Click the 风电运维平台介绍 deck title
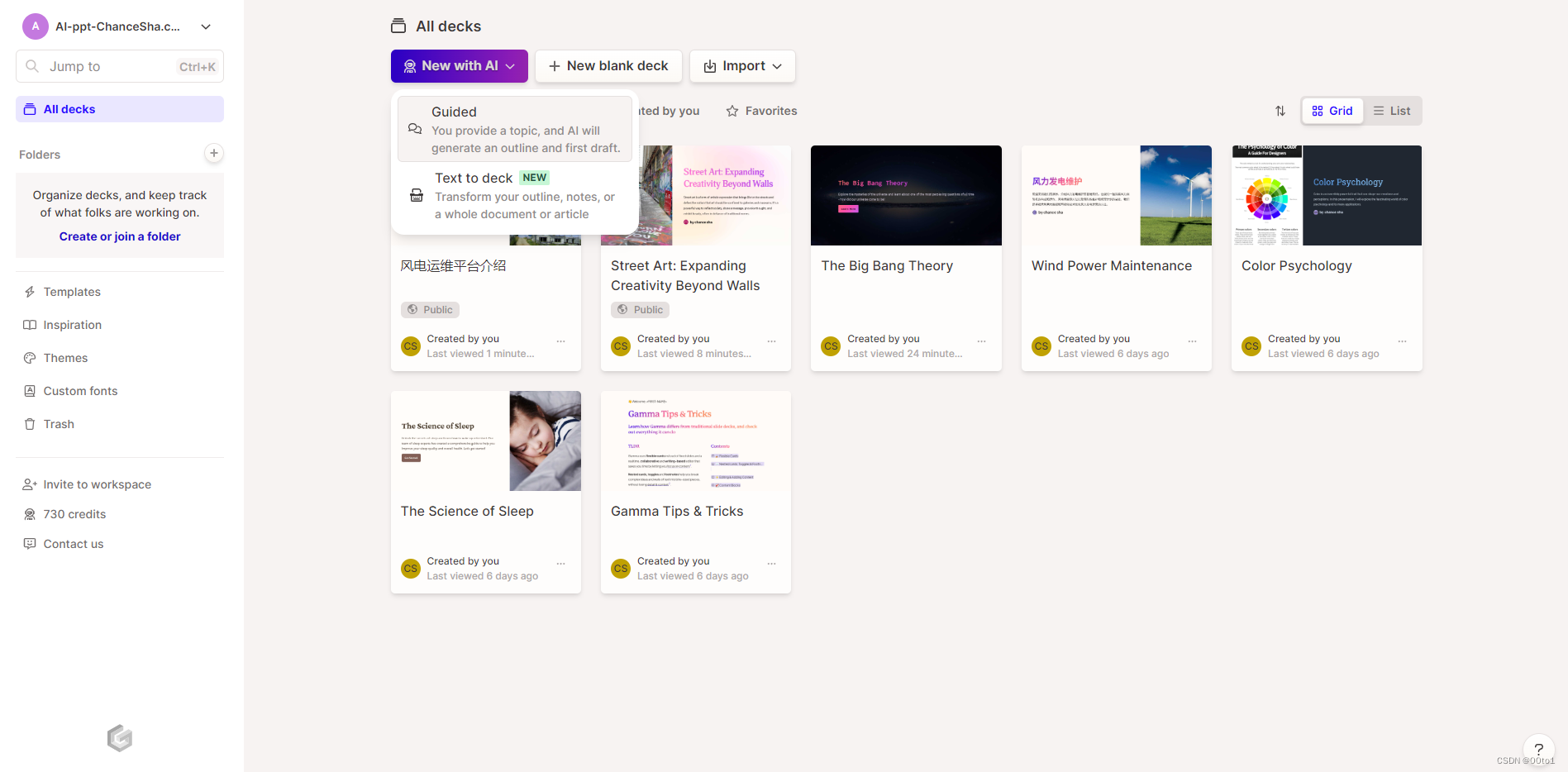 coord(453,265)
